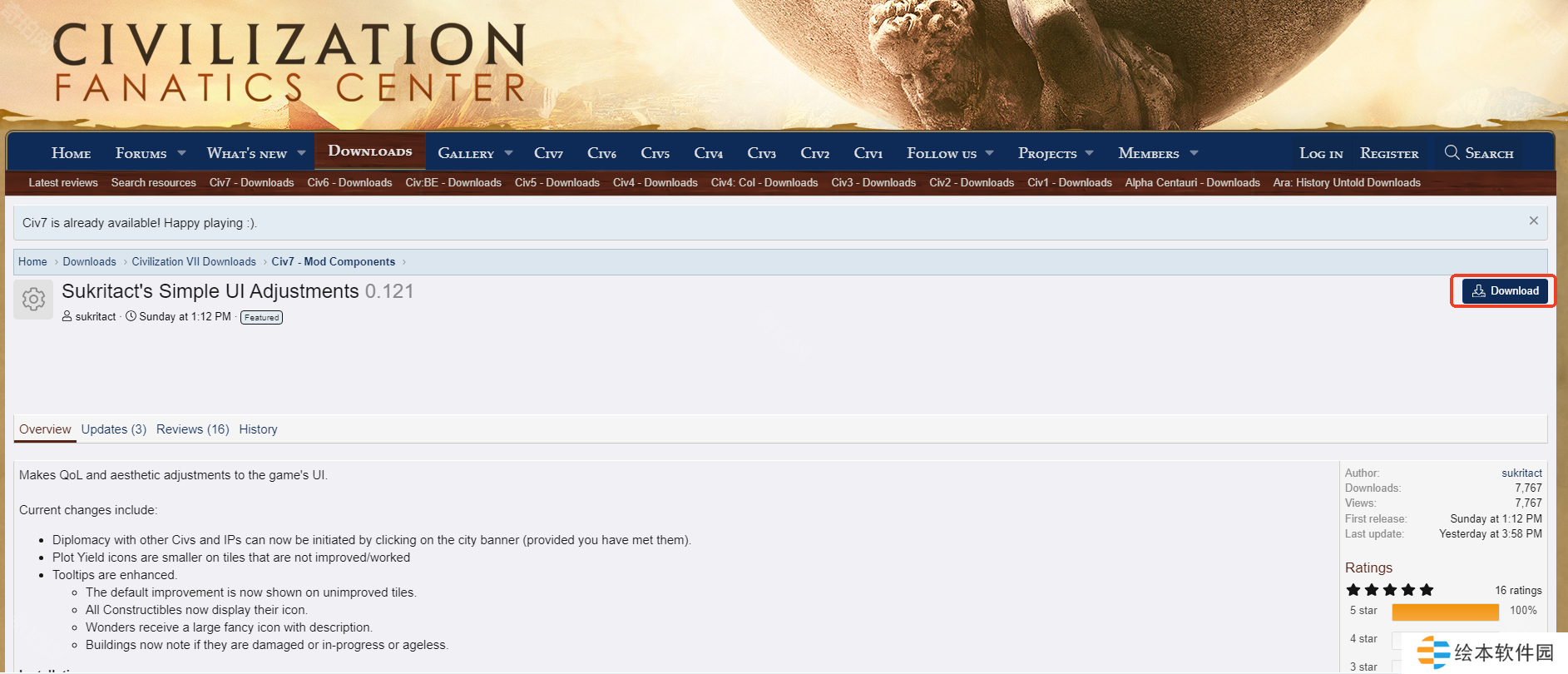The image size is (1568, 674).
Task: Expand the Members dropdown arrow
Action: tap(1194, 153)
